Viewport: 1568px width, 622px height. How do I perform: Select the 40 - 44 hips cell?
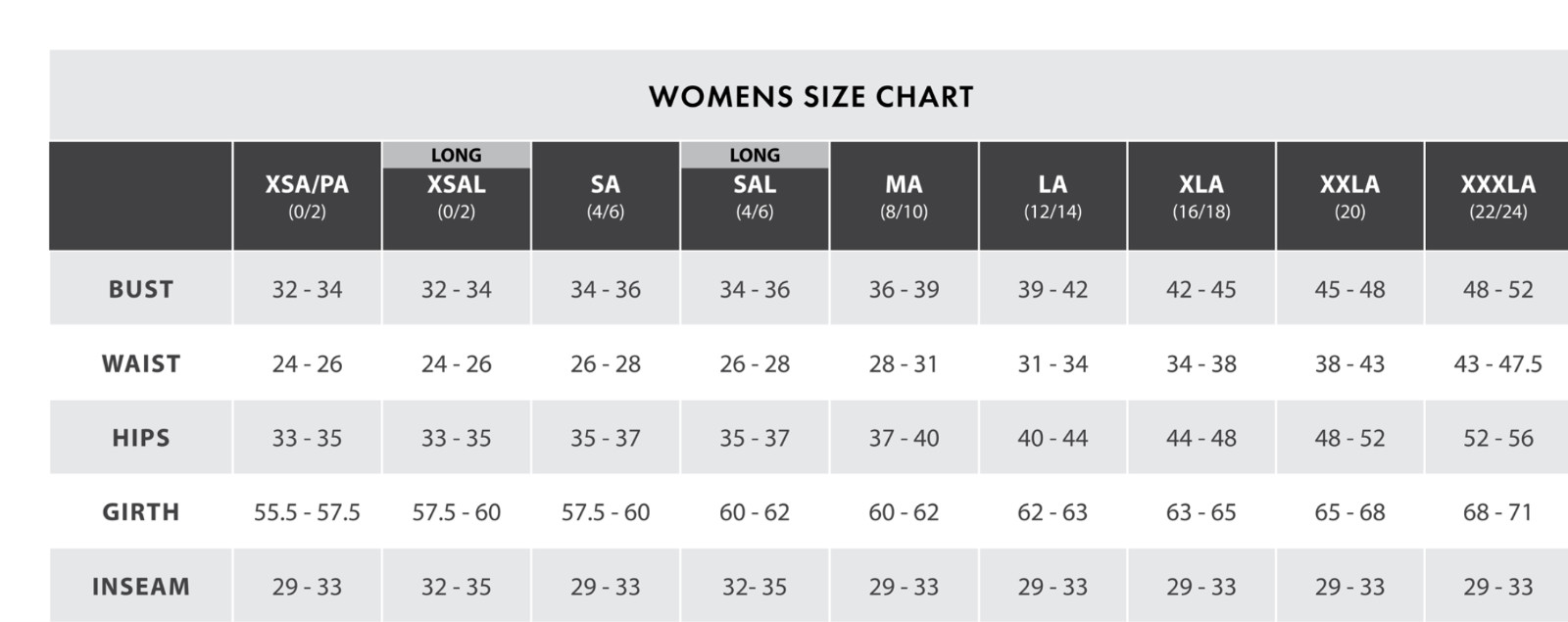[1053, 438]
